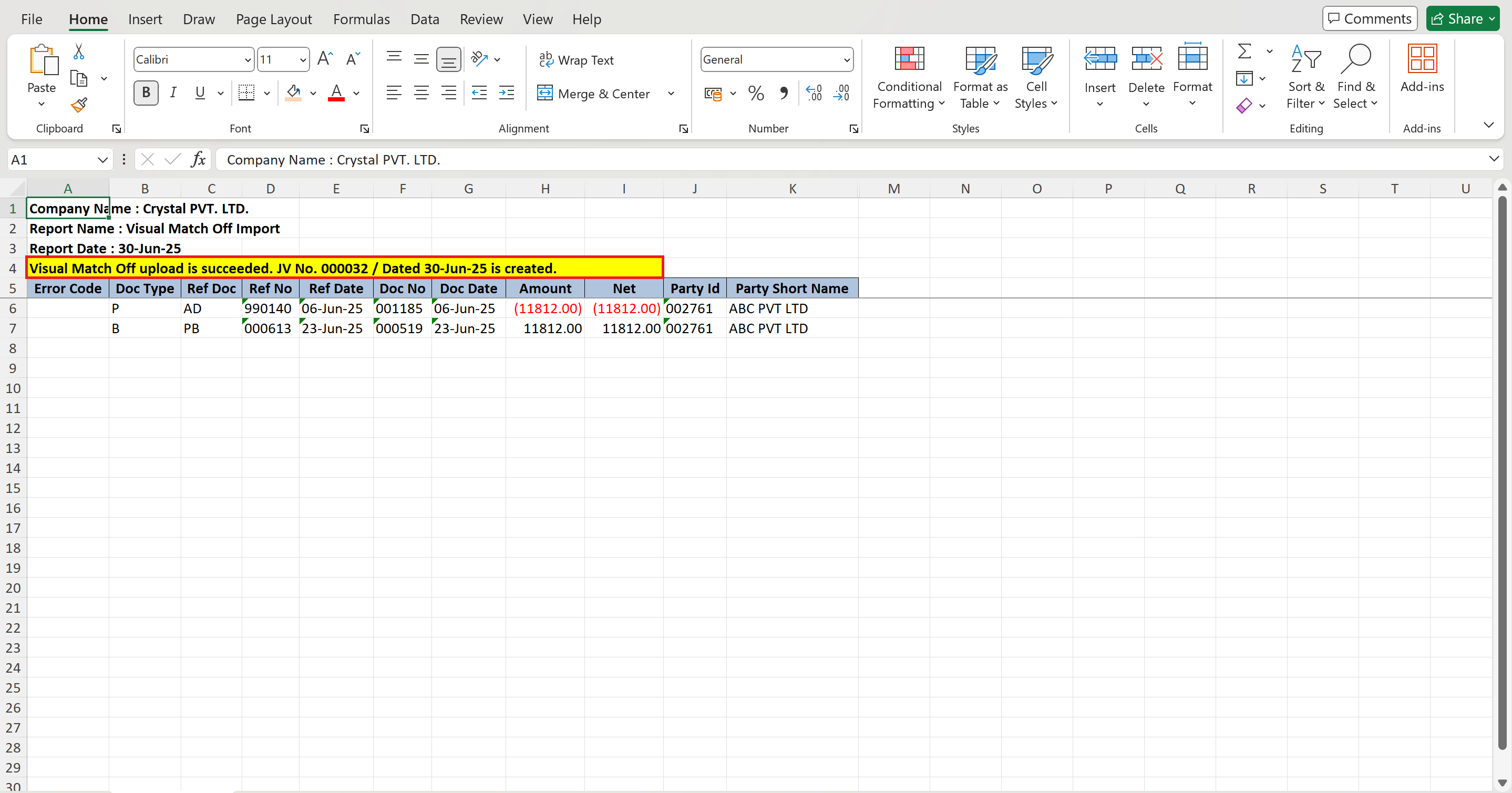Open the Calibri font name dropdown

click(247, 60)
